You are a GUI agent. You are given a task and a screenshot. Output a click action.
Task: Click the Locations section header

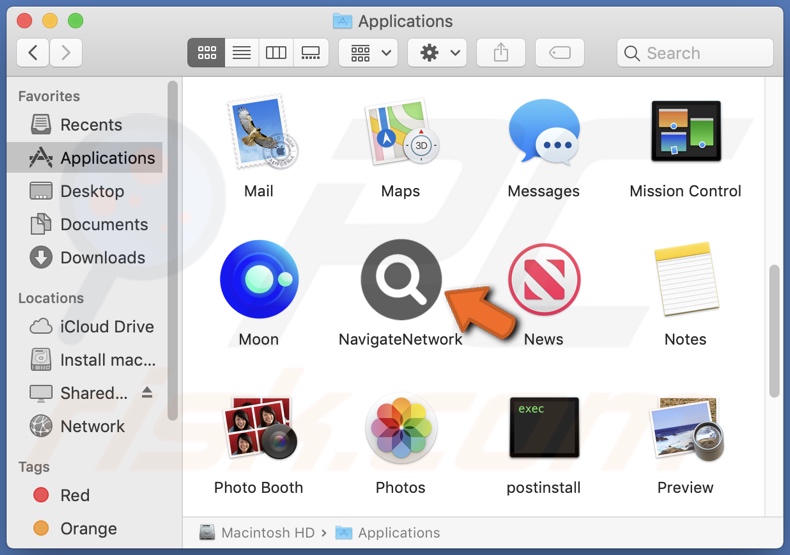[51, 298]
